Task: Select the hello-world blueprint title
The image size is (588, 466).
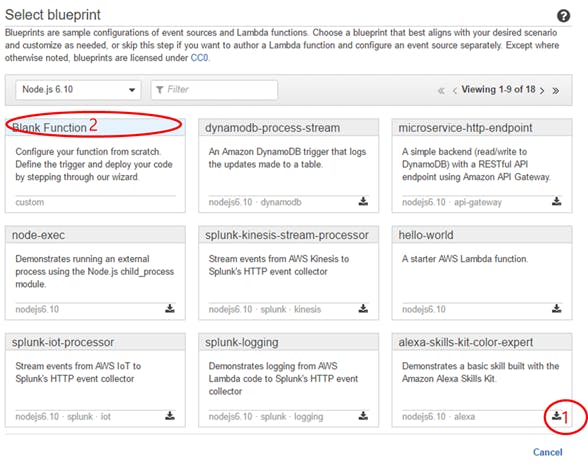Action: [426, 235]
